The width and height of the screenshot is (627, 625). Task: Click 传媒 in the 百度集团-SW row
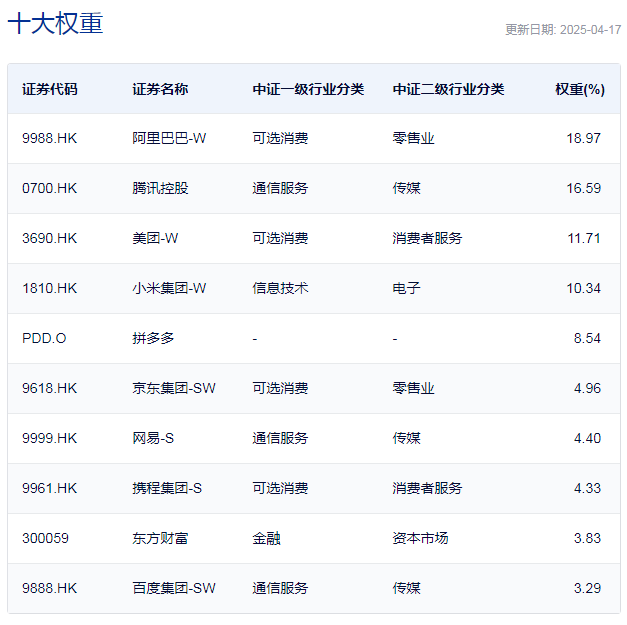click(406, 588)
